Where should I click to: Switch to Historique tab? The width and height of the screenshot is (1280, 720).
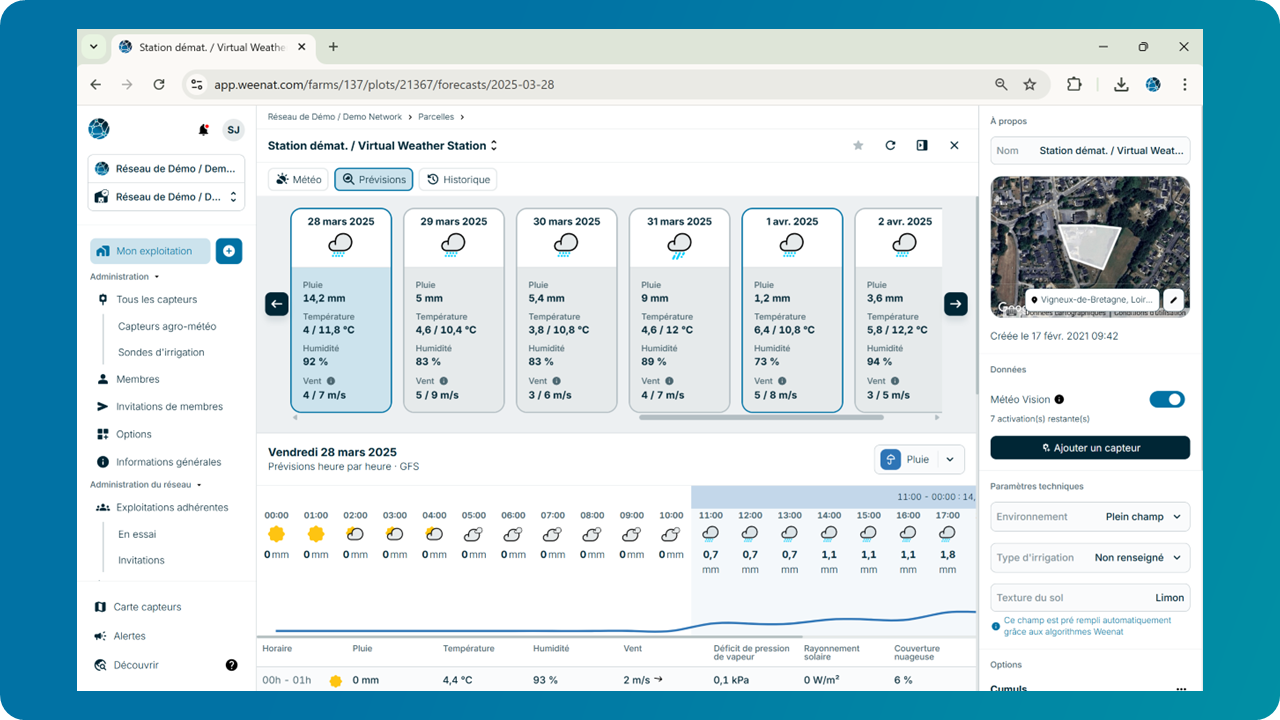tap(458, 179)
